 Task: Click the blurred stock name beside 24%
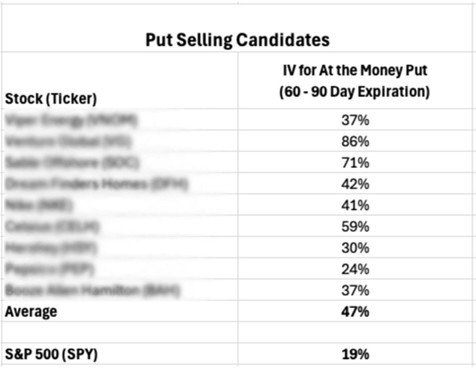50,269
